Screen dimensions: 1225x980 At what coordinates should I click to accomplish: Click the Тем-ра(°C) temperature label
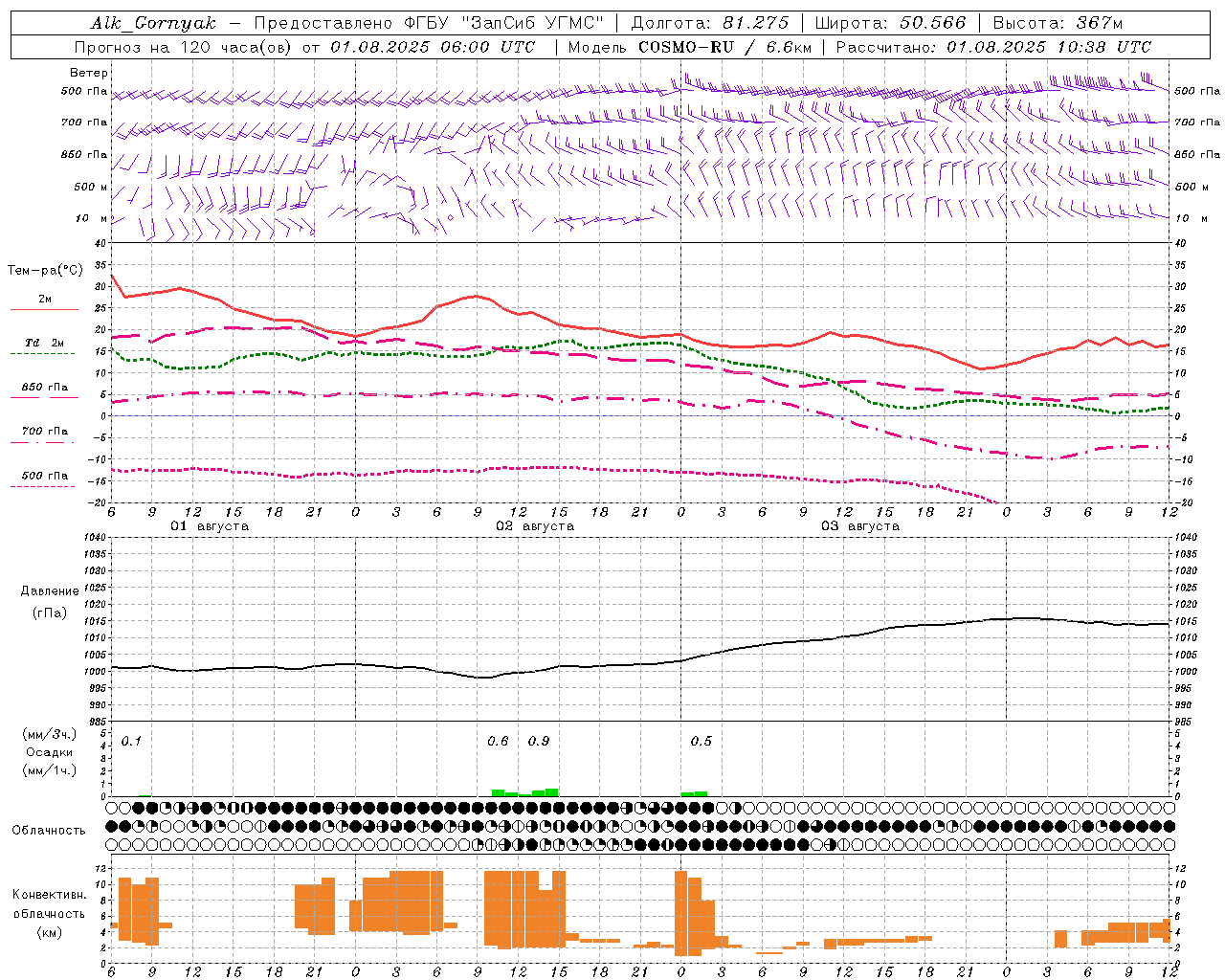45,271
